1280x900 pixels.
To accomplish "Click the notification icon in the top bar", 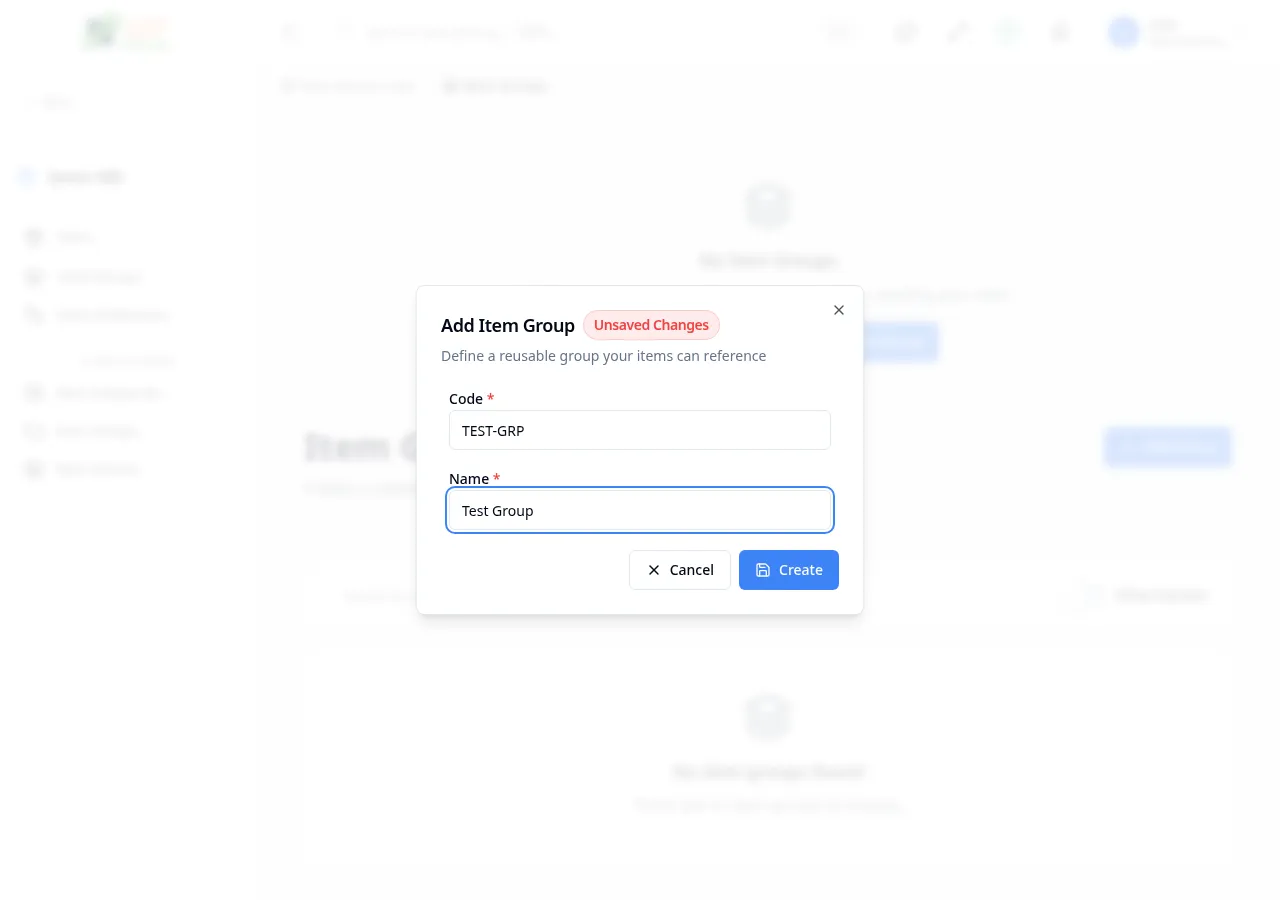I will (1059, 32).
